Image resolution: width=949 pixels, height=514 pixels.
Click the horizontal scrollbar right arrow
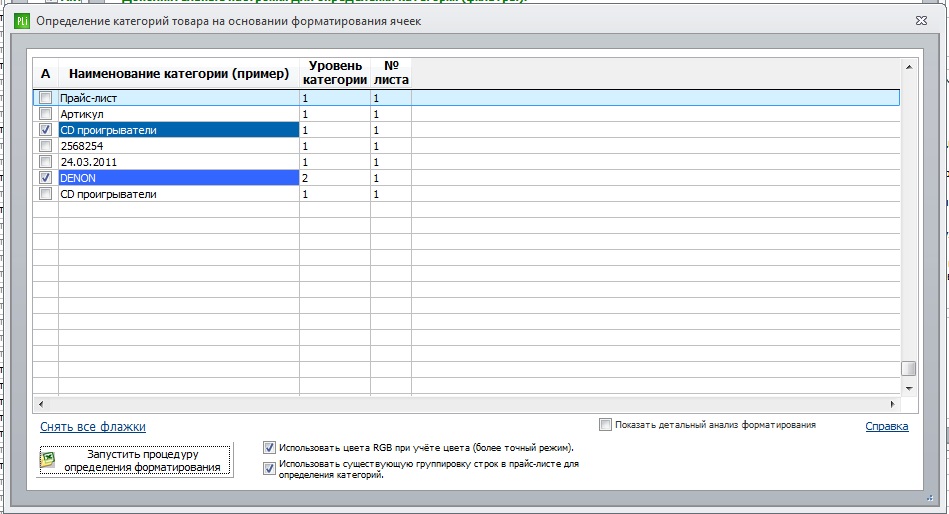pos(892,404)
